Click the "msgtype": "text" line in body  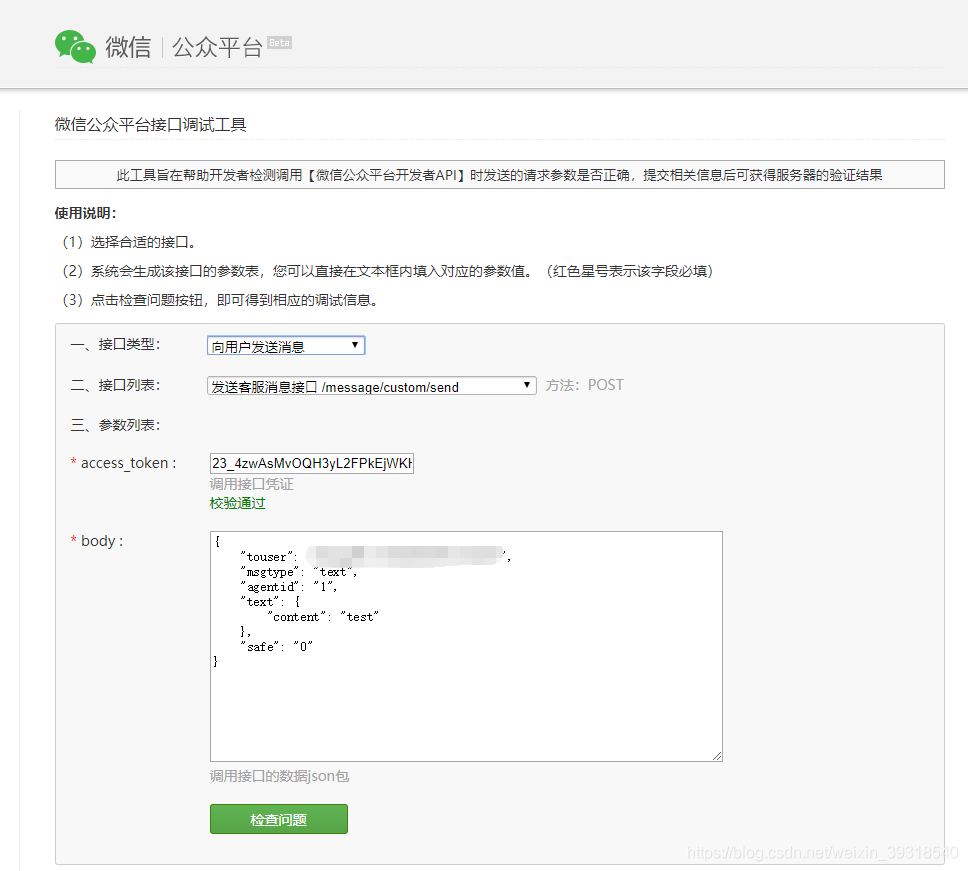(299, 572)
